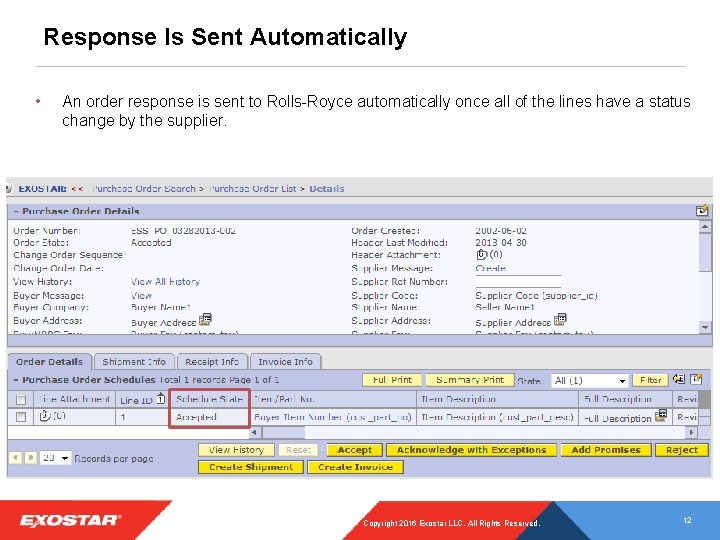720x540 pixels.
Task: Click schedules table horizontal scroll left arrow
Action: pyautogui.click(x=255, y=432)
